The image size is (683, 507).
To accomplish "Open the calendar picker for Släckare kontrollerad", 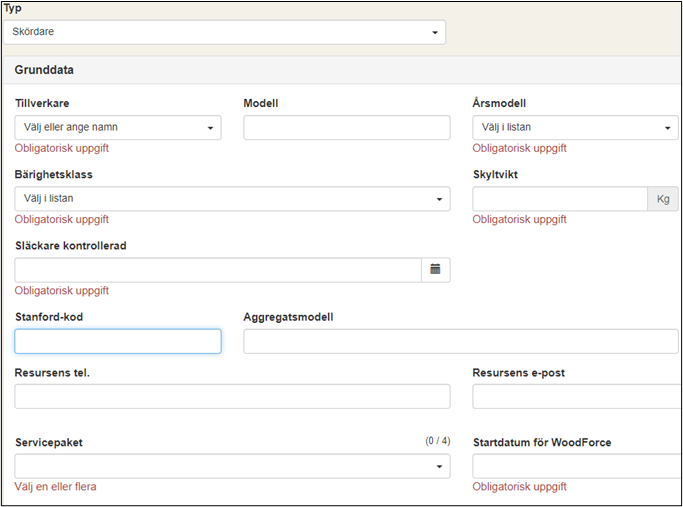I will tap(435, 270).
